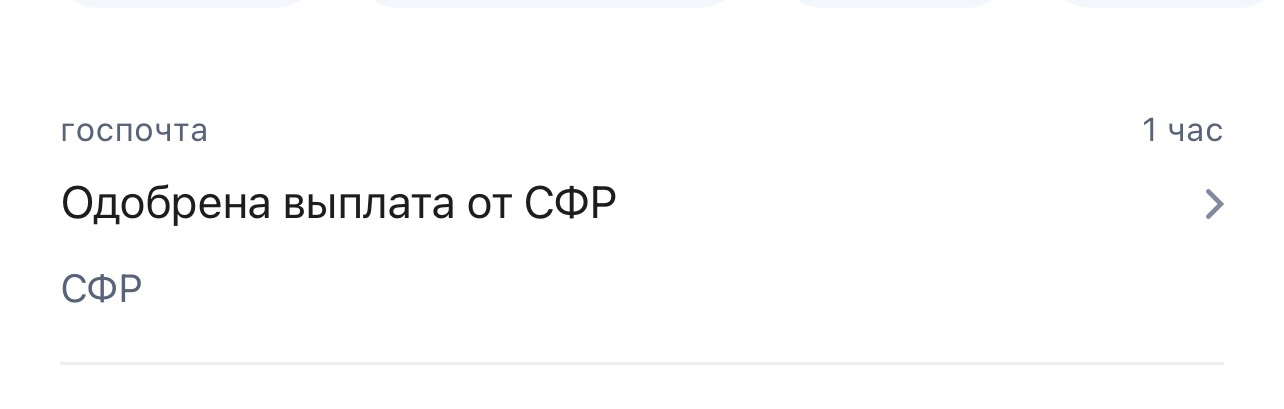Expand the payment approval notification via its arrow

click(x=1213, y=204)
